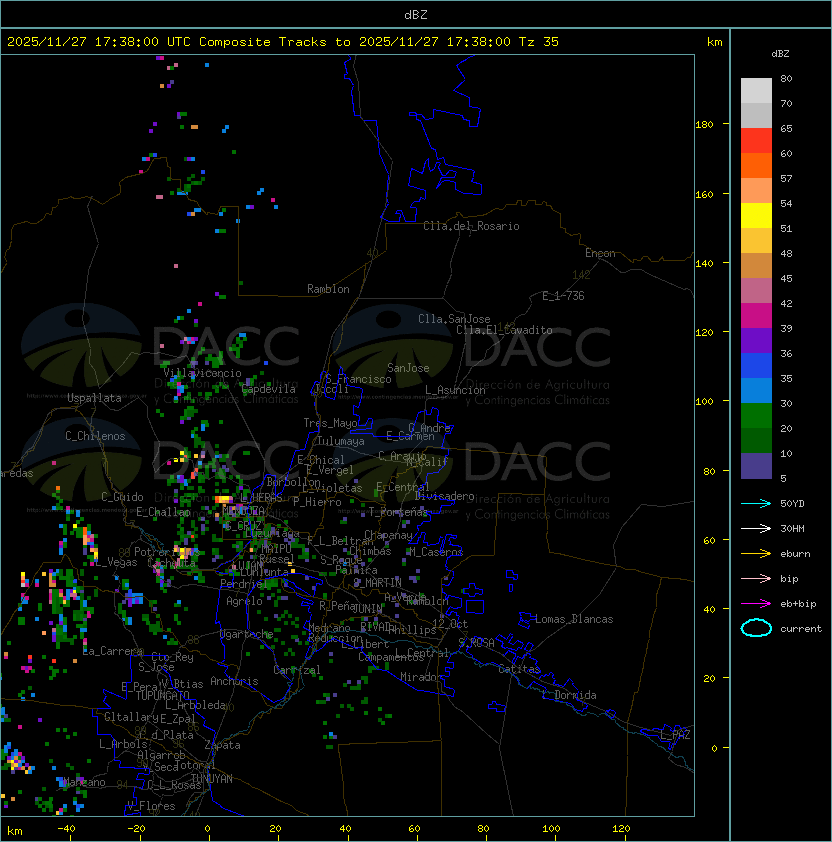Viewport: 832px width, 842px height.
Task: Click the -40 tick on the bottom km axis
Action: pos(67,829)
